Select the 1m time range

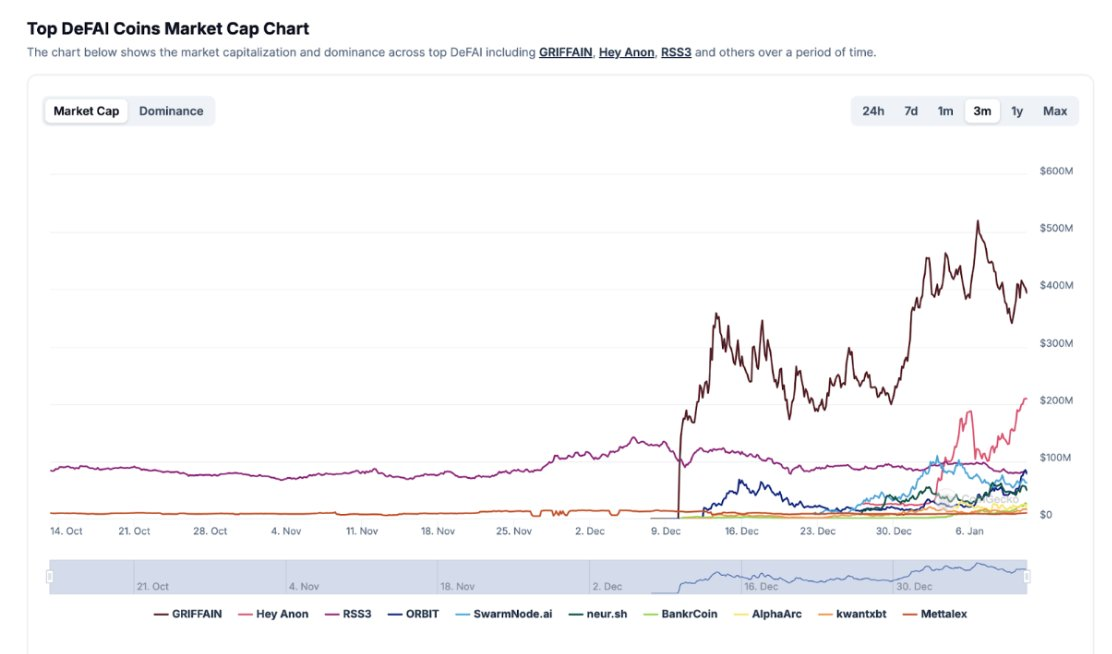[945, 111]
